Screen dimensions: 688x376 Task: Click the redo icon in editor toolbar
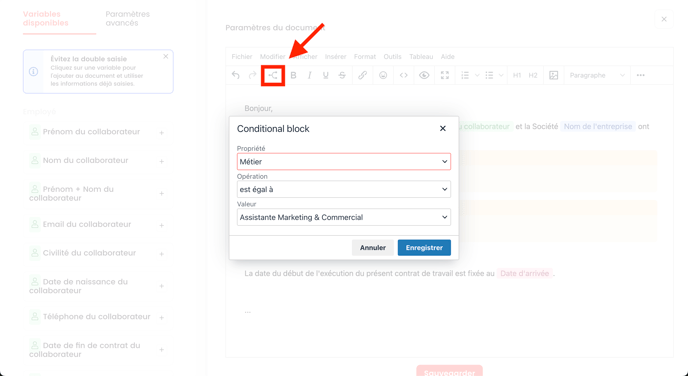(x=252, y=75)
